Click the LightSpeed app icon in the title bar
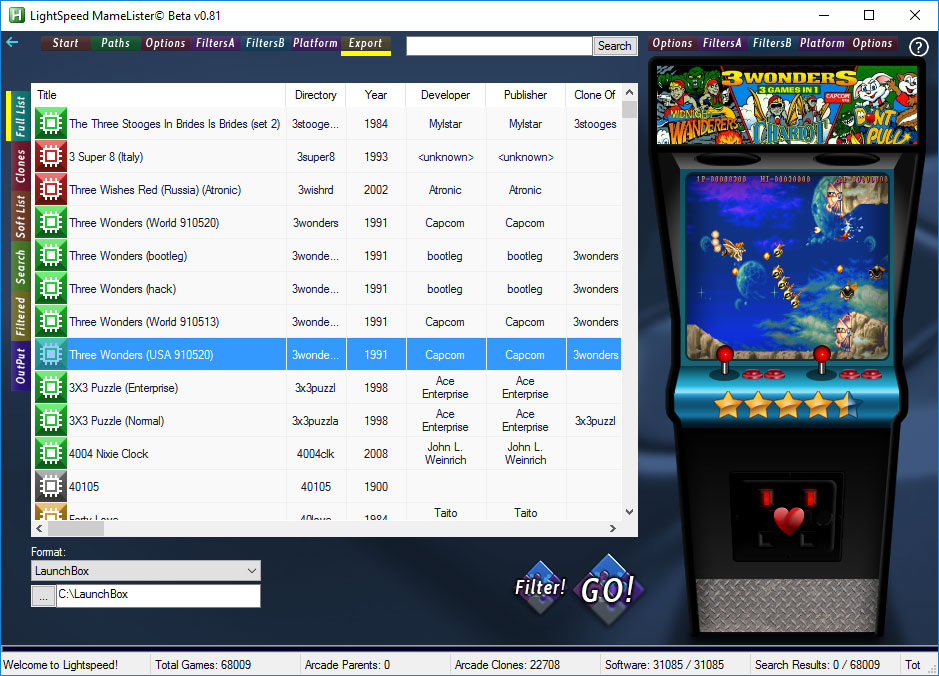 coord(17,15)
